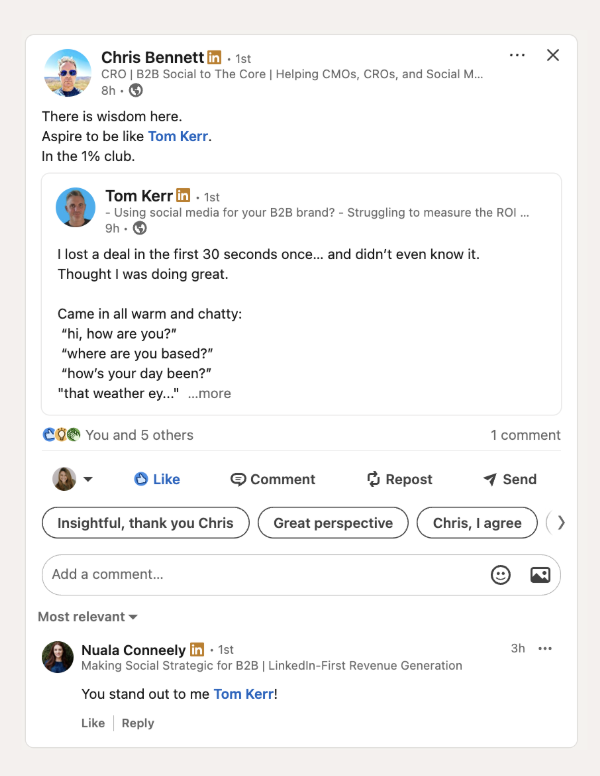Viewport: 600px width, 776px height.
Task: Open the post's three-dot options menu
Action: pyautogui.click(x=517, y=56)
